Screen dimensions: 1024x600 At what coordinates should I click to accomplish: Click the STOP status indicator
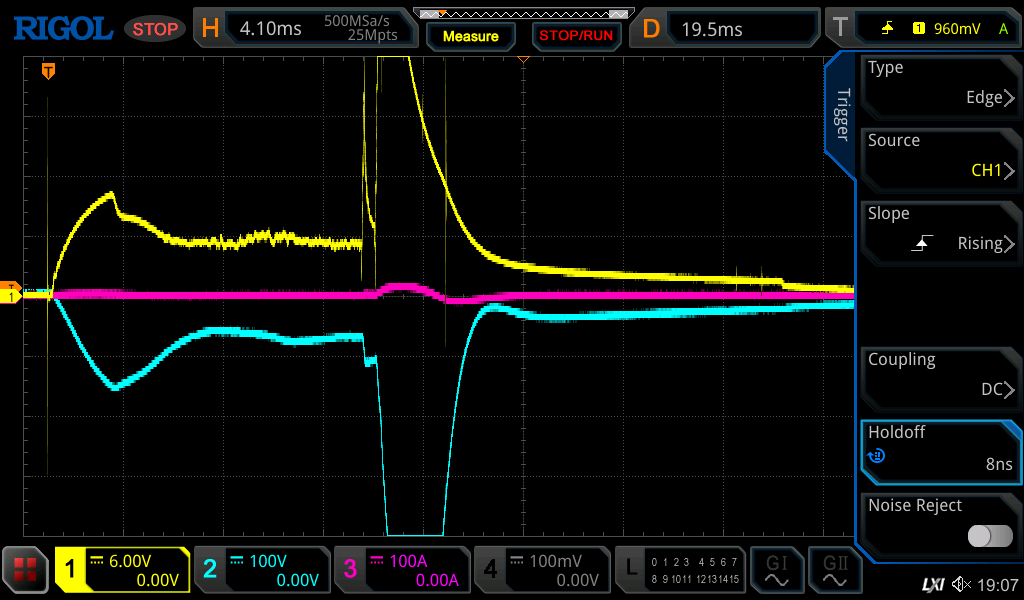(155, 29)
